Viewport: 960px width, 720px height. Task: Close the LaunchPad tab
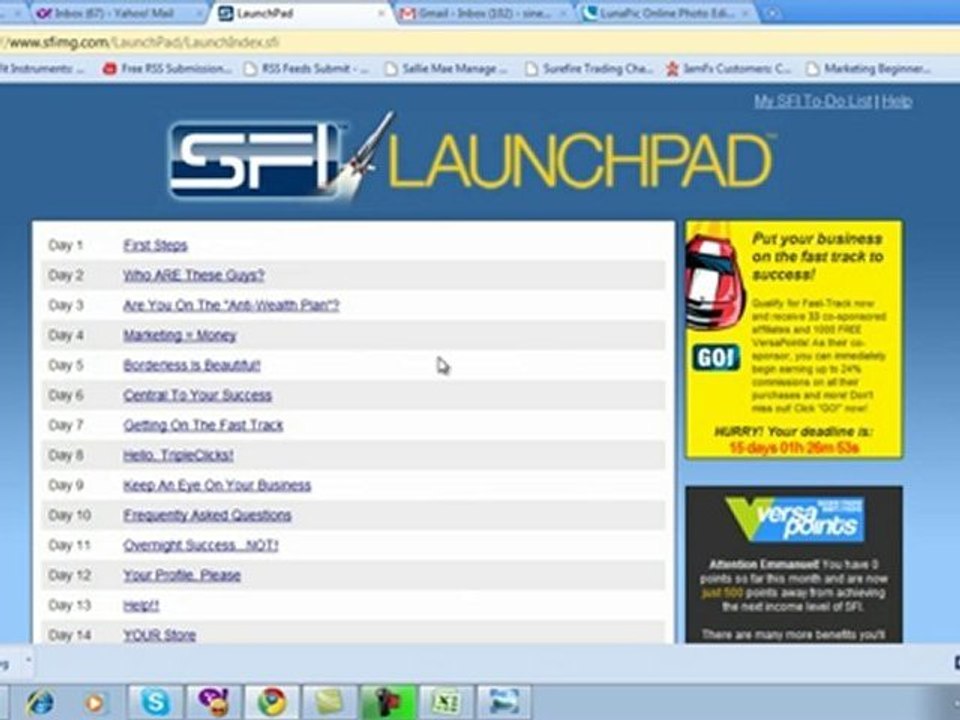(381, 13)
